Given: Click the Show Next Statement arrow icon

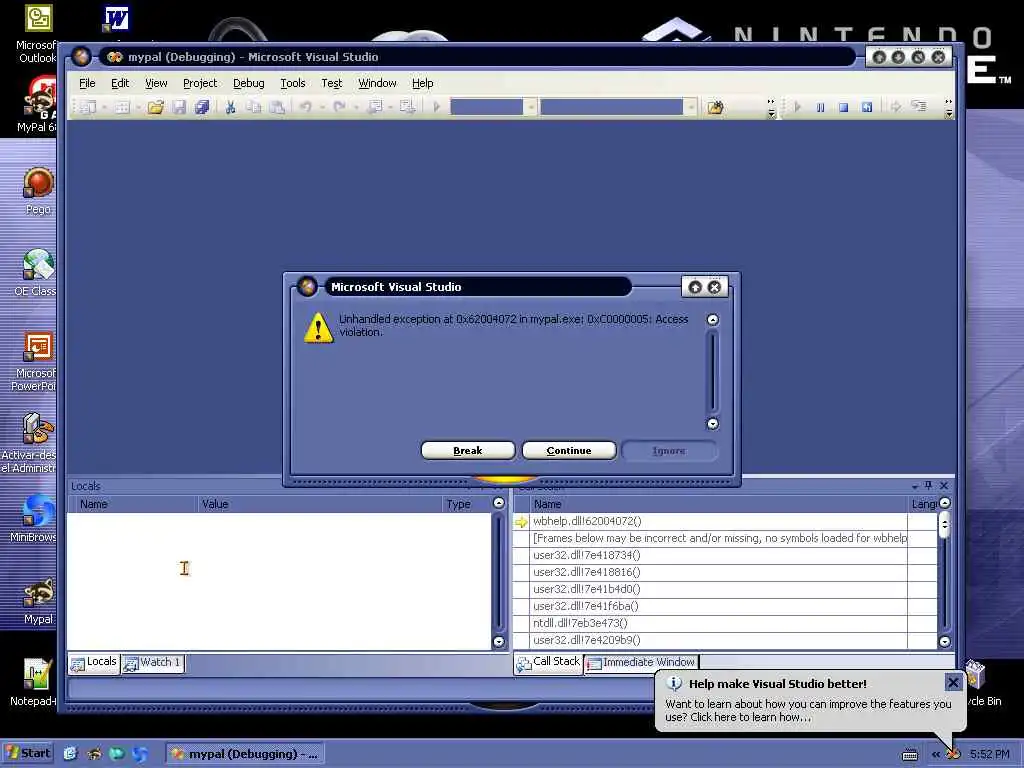Looking at the screenshot, I should pos(895,107).
